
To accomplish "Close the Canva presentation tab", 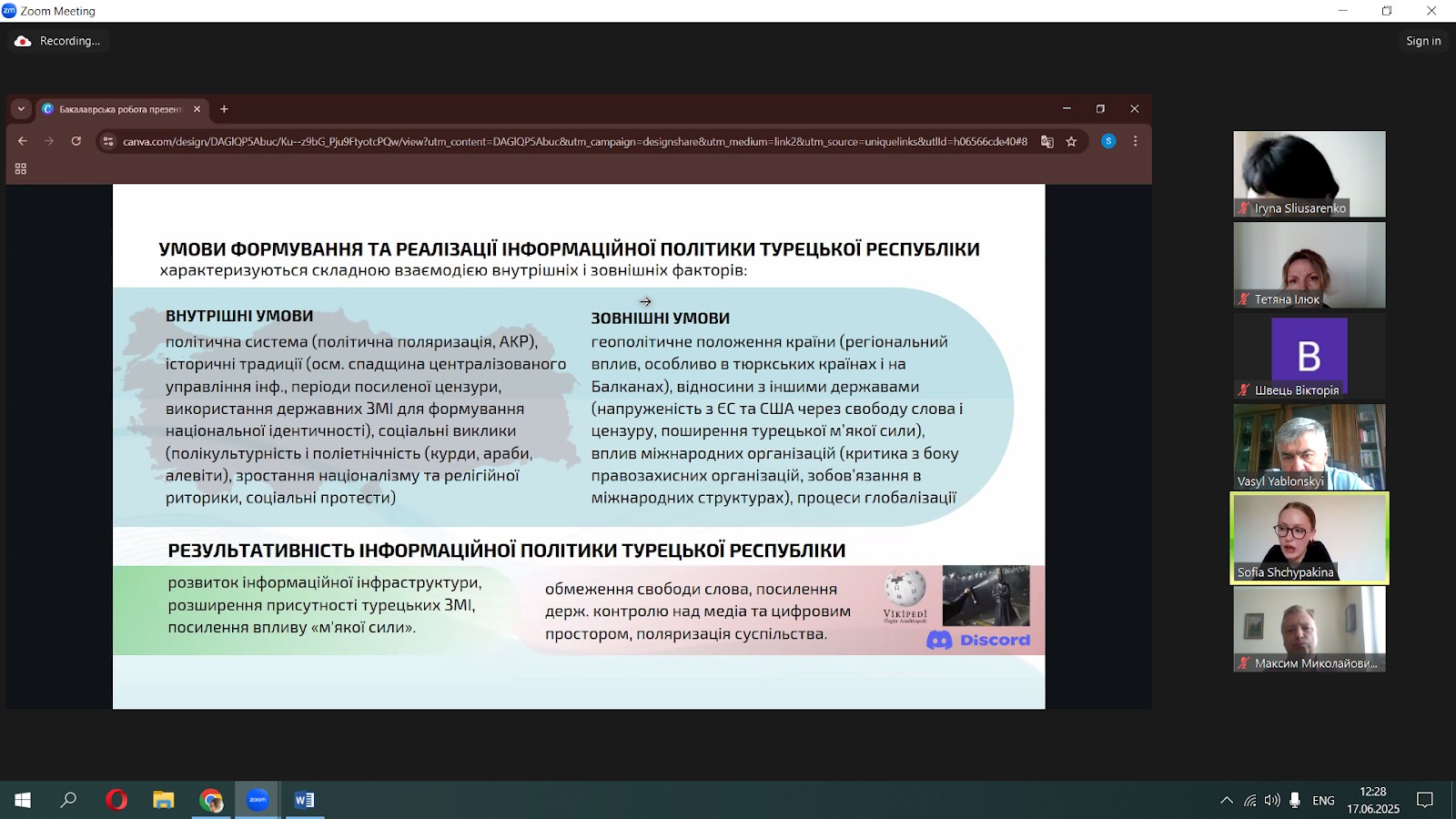I will [197, 109].
